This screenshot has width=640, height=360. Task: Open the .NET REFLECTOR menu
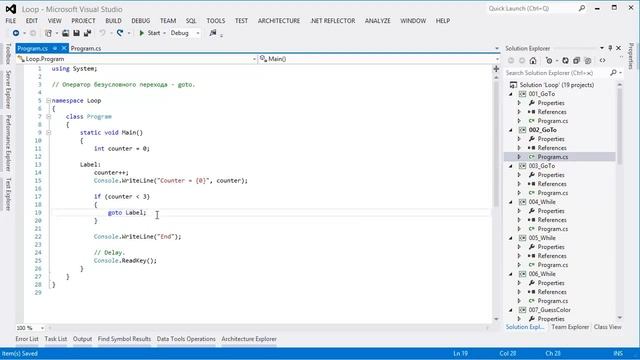tap(332, 21)
